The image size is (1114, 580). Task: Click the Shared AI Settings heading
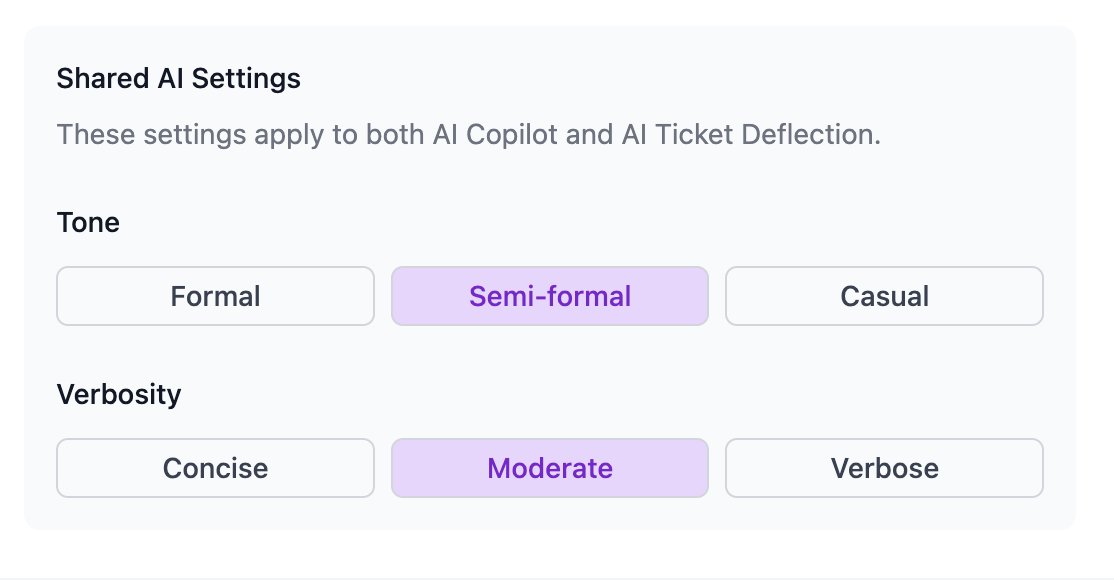pos(178,79)
